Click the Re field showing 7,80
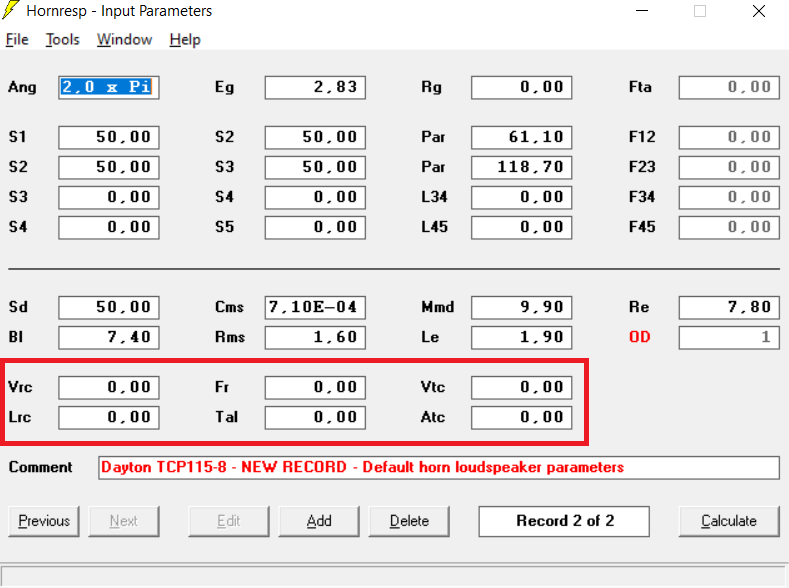 [x=729, y=307]
